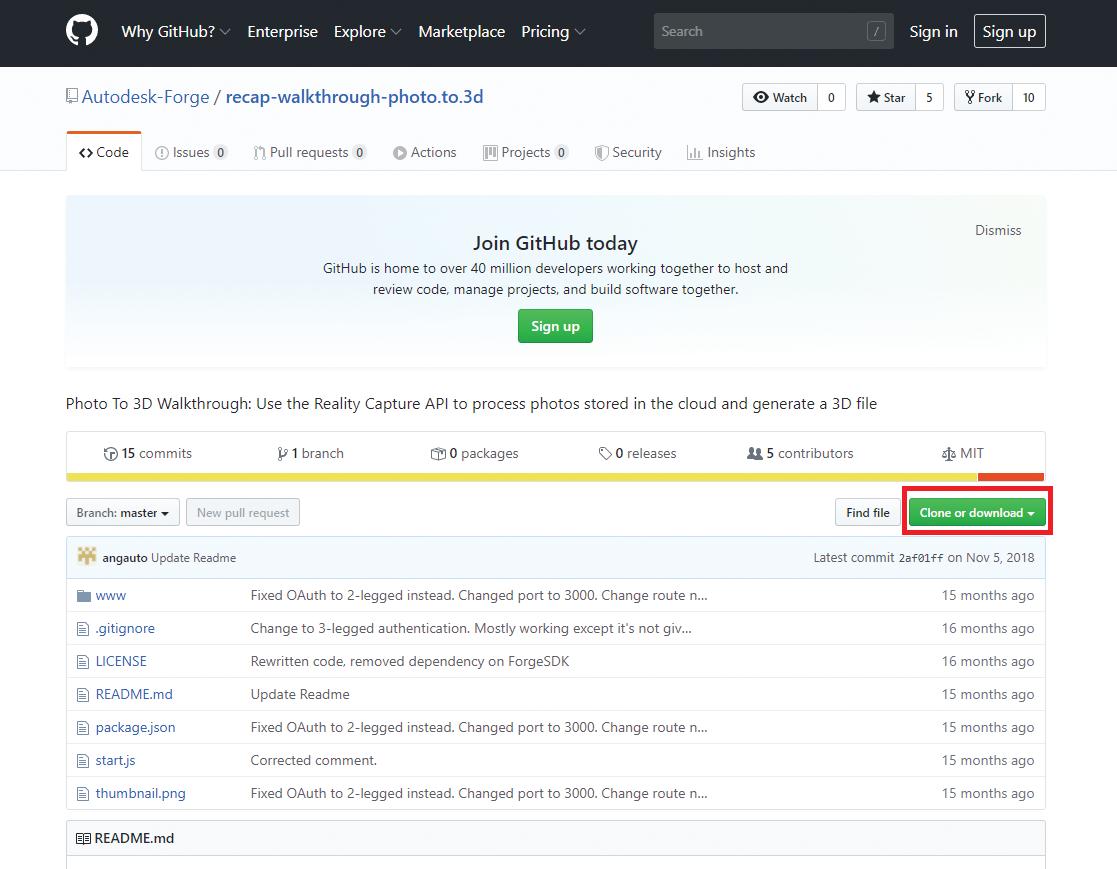The height and width of the screenshot is (869, 1117).
Task: View 0 packages
Action: [474, 453]
